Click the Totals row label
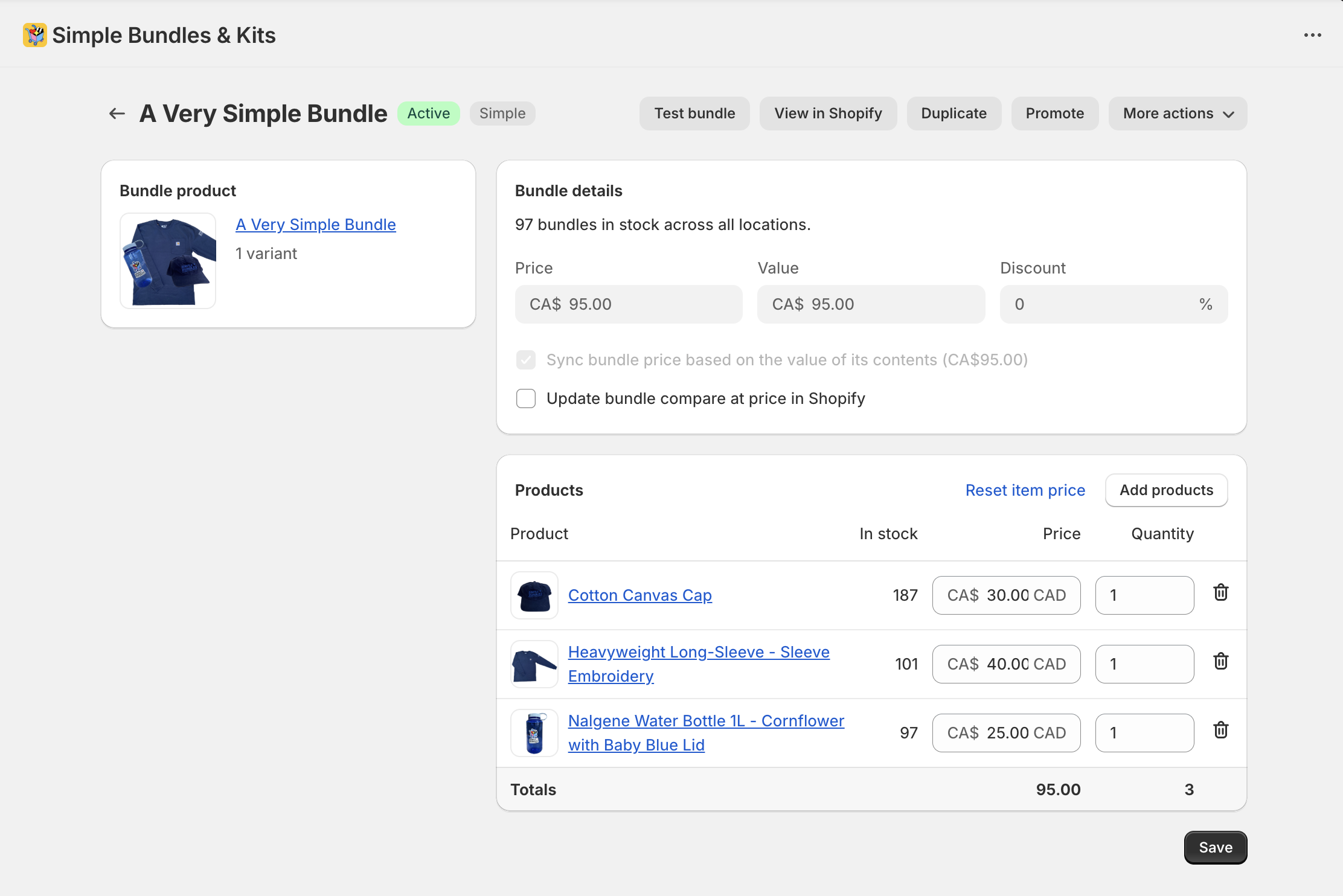The image size is (1343, 896). pos(533,790)
